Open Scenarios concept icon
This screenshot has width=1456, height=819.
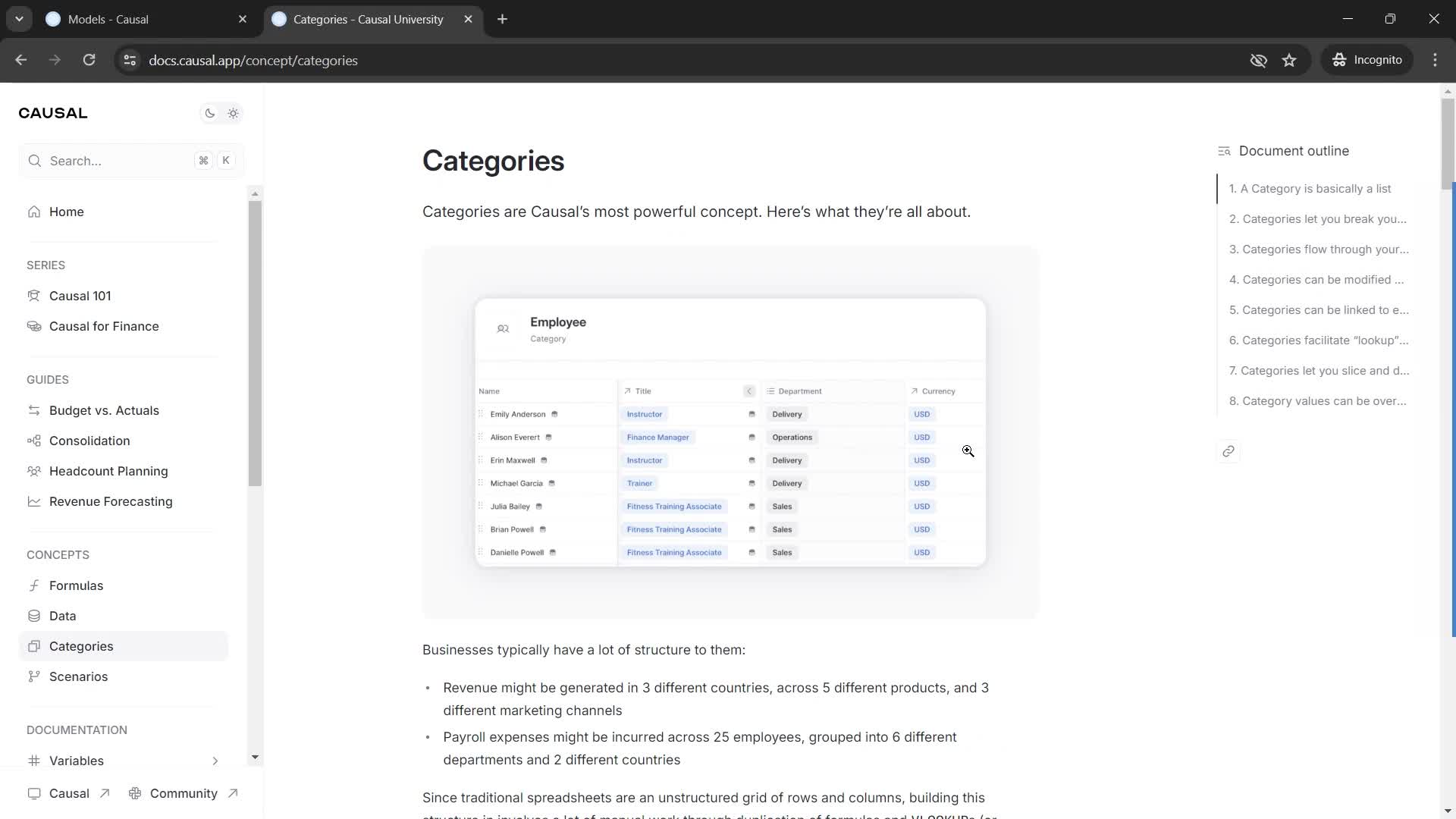pyautogui.click(x=34, y=677)
